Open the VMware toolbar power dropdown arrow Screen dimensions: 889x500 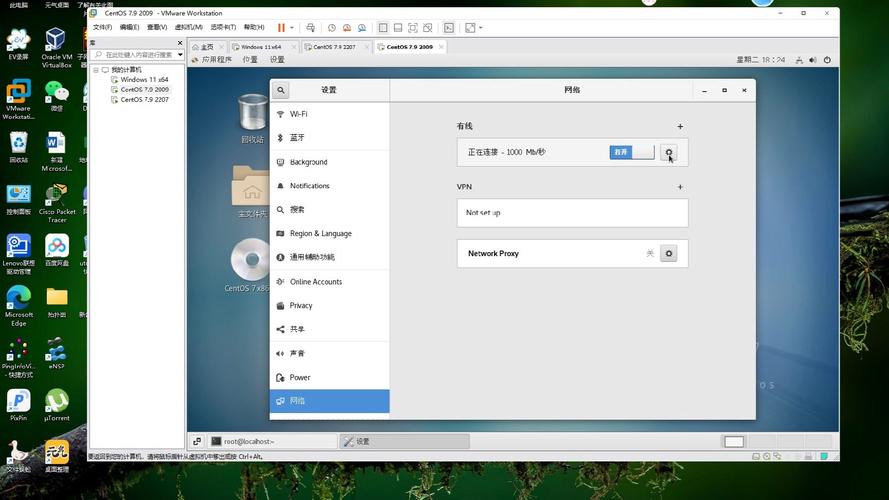pos(293,28)
